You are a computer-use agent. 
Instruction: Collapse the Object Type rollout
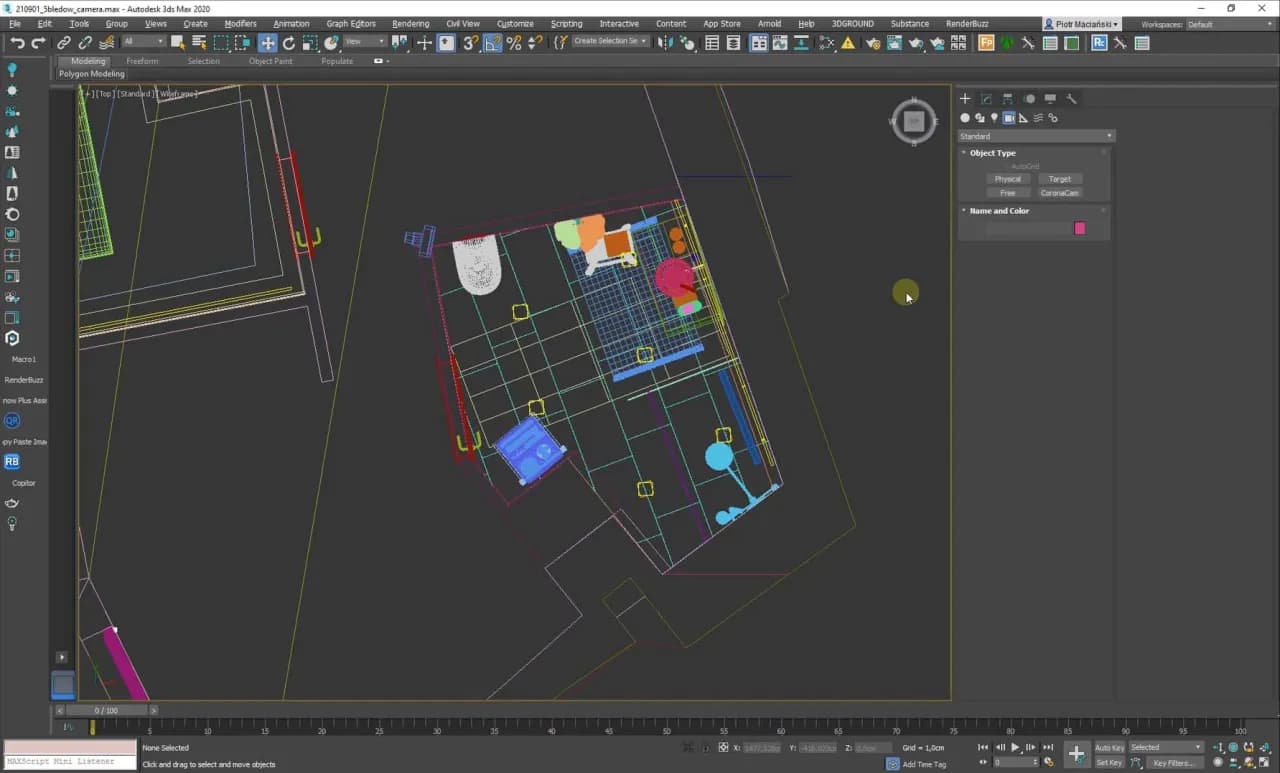point(992,153)
